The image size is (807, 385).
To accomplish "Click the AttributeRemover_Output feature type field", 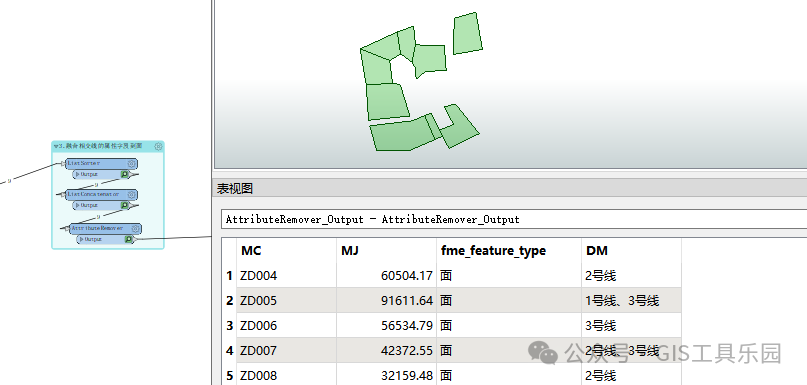I will (514, 219).
